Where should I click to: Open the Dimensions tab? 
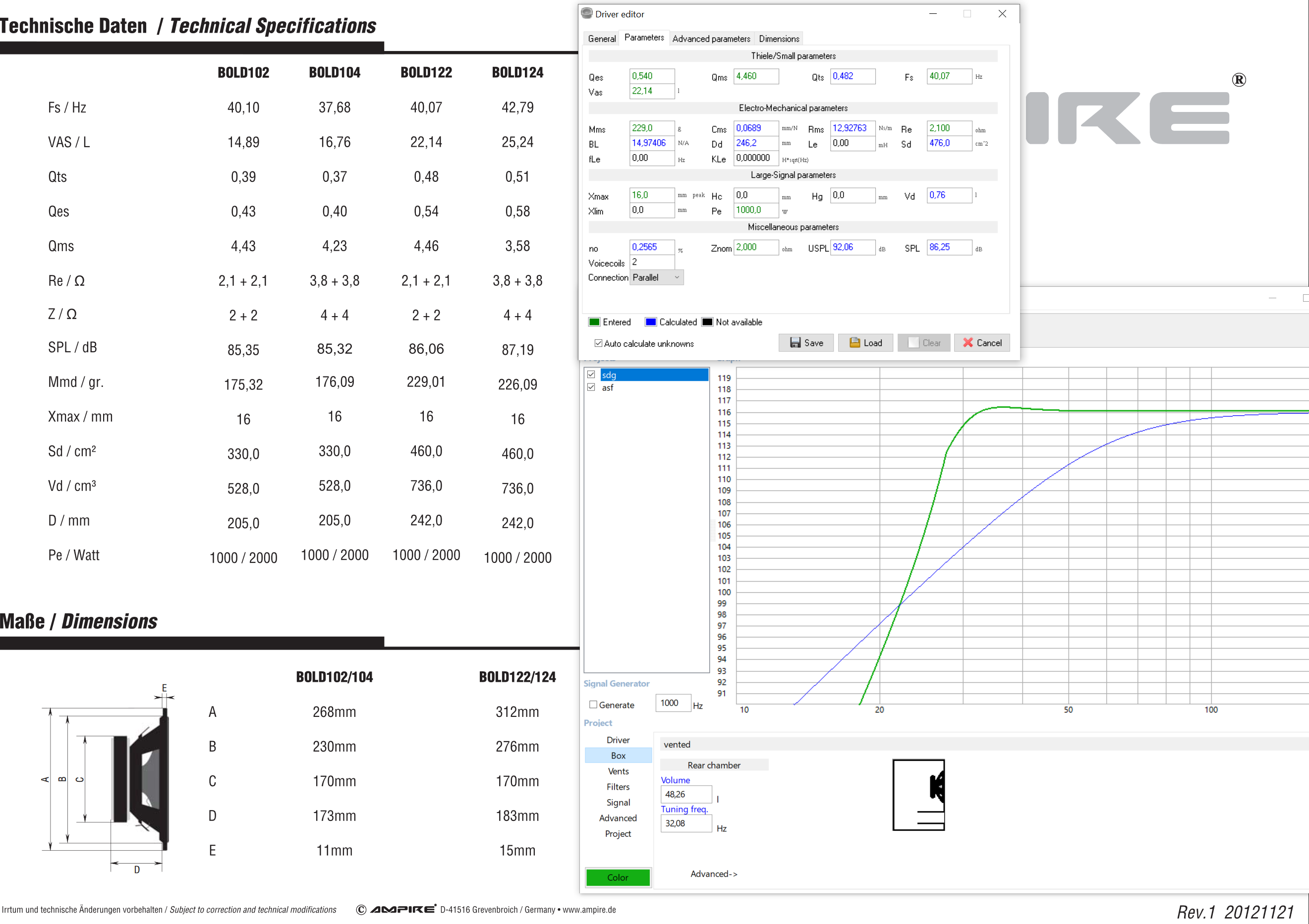(779, 39)
